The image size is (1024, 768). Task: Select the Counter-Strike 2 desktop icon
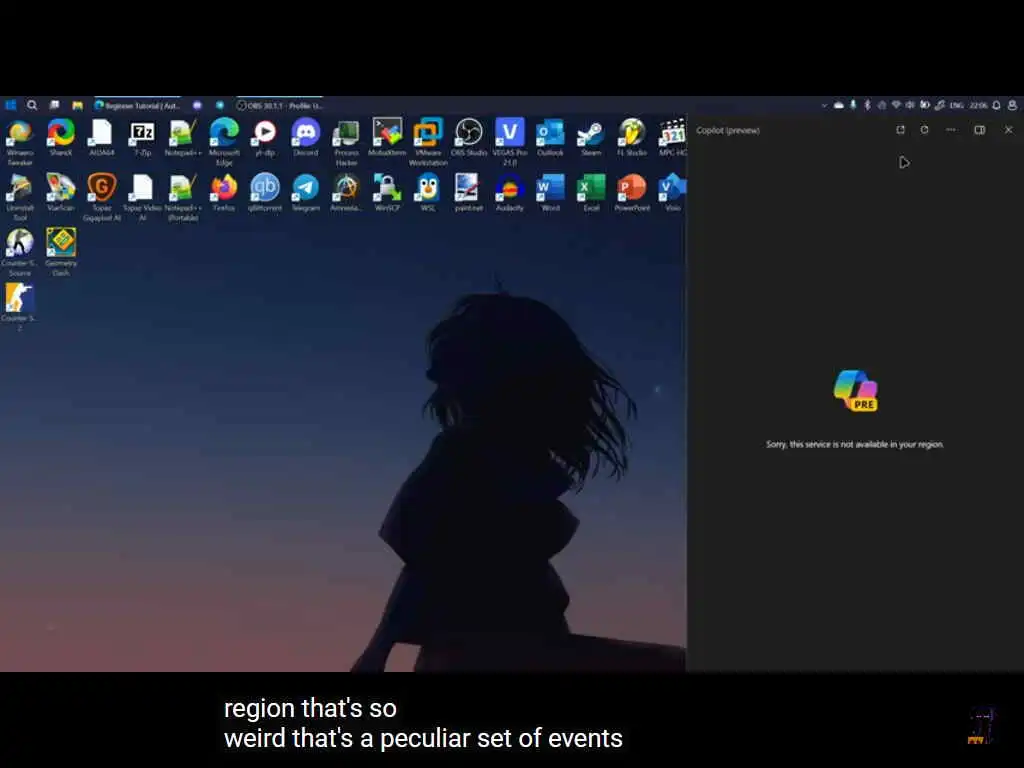coord(20,307)
